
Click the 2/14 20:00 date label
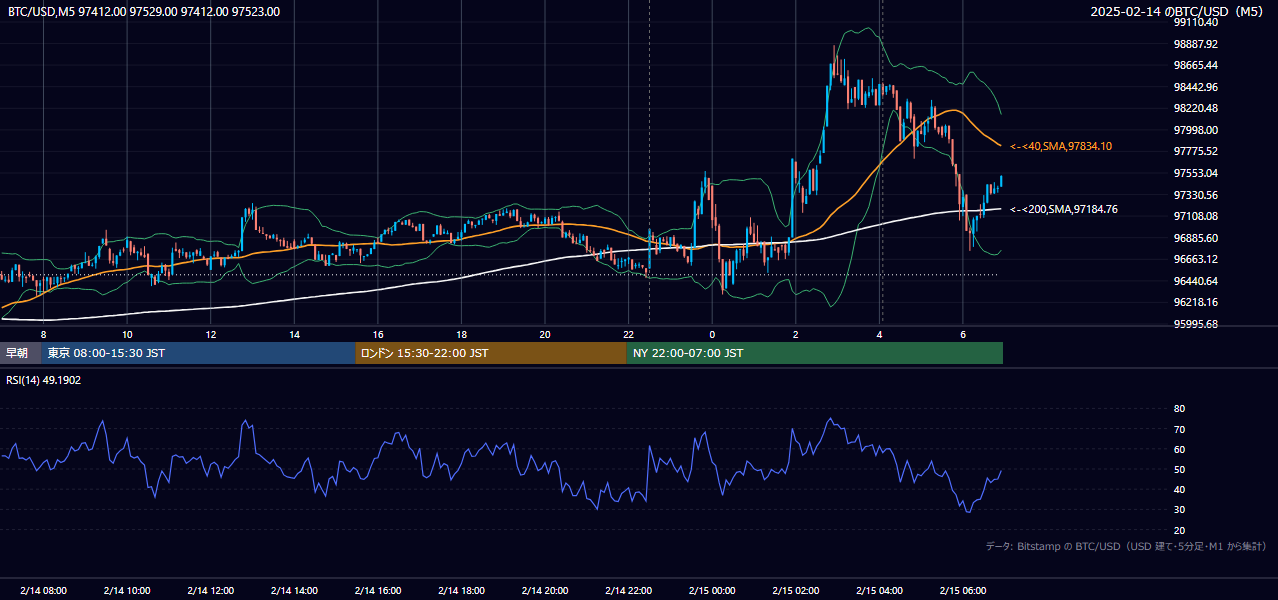coord(545,590)
